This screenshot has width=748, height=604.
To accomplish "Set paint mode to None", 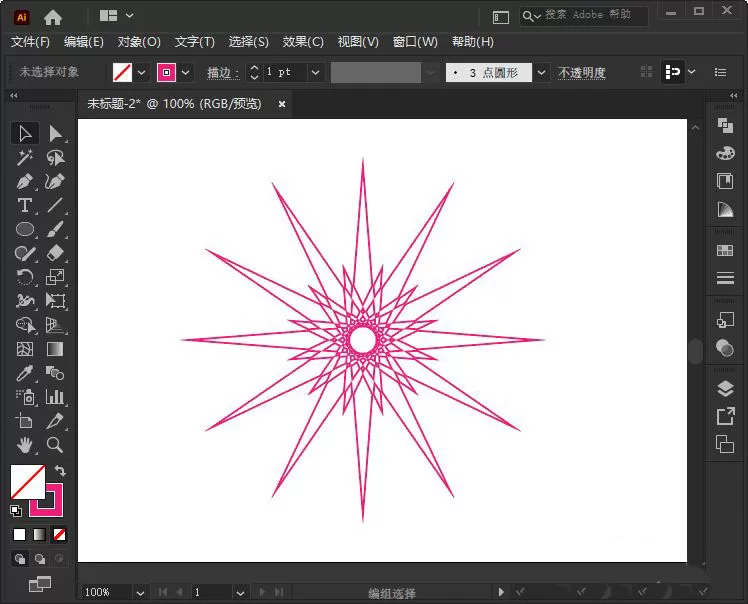I will 60,534.
